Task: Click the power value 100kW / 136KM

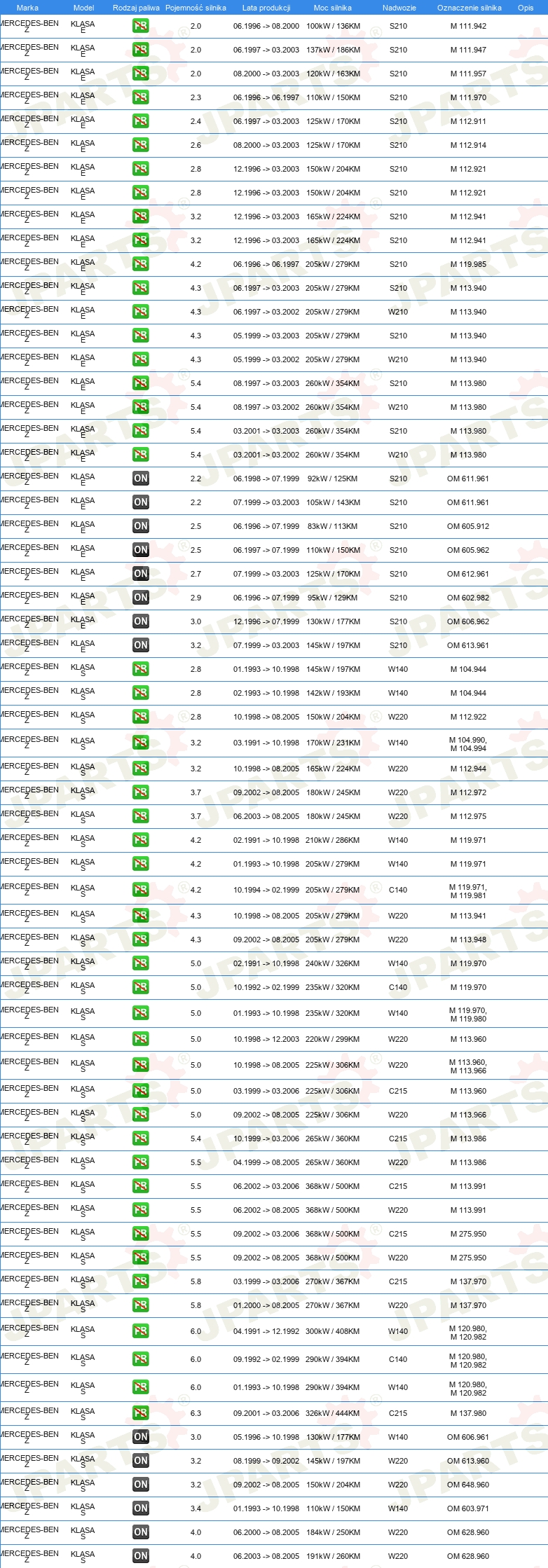Action: [x=333, y=26]
